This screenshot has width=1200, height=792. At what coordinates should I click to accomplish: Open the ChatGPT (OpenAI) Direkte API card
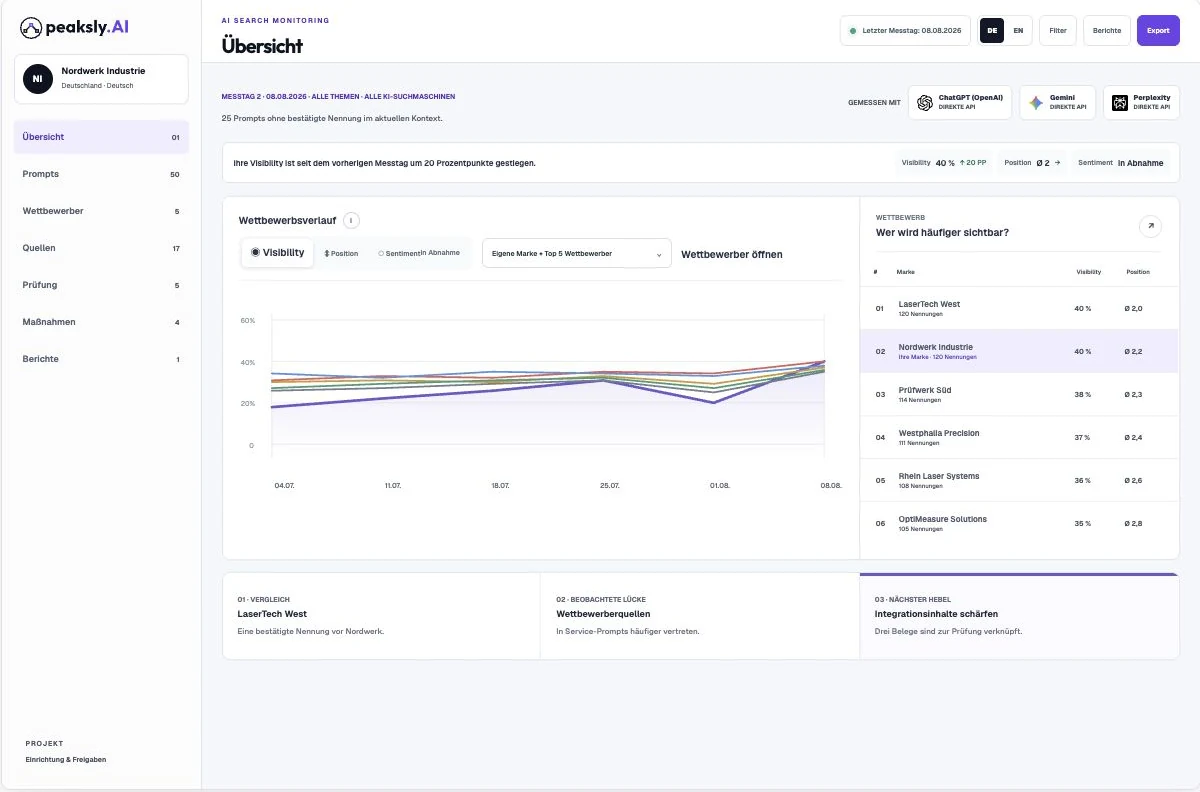click(960, 103)
